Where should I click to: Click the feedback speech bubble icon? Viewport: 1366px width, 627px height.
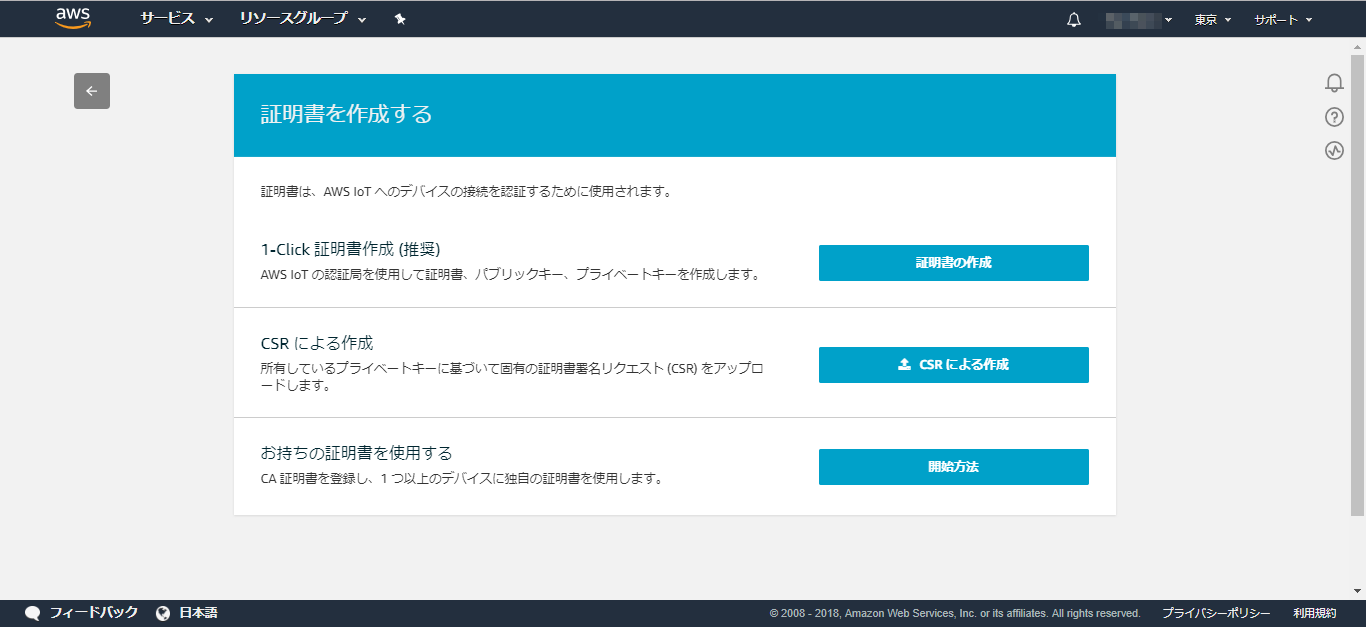(x=32, y=613)
